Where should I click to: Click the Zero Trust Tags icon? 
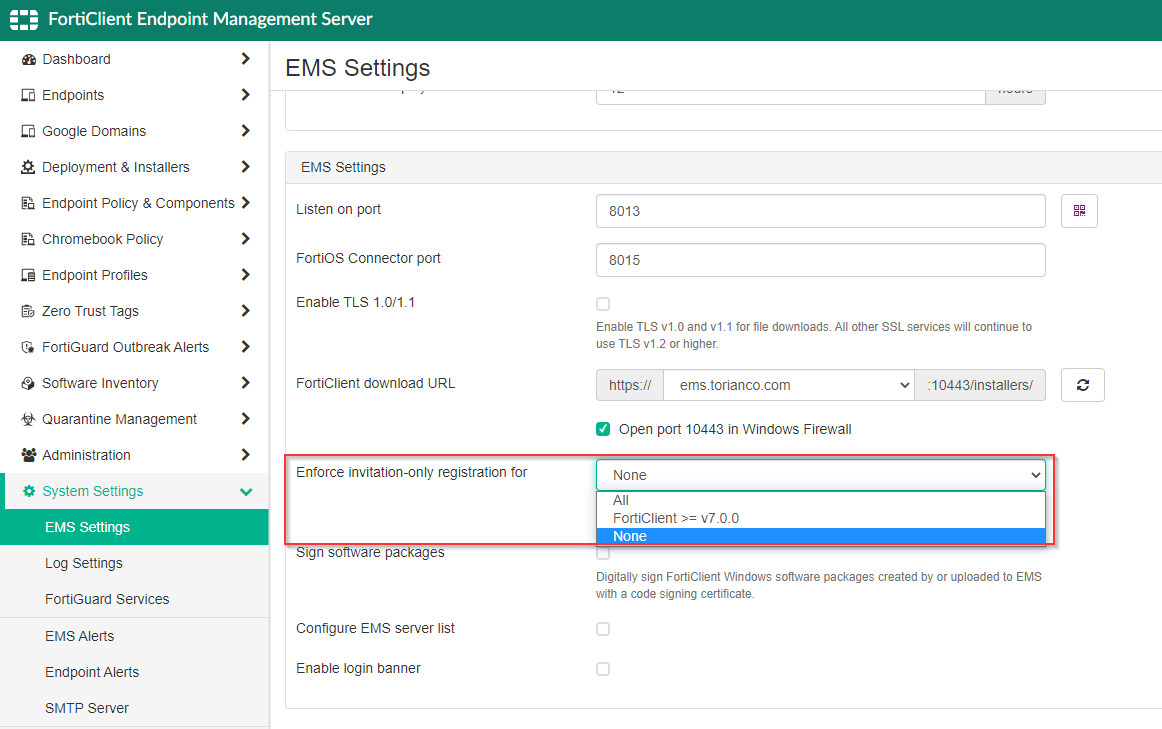28,311
